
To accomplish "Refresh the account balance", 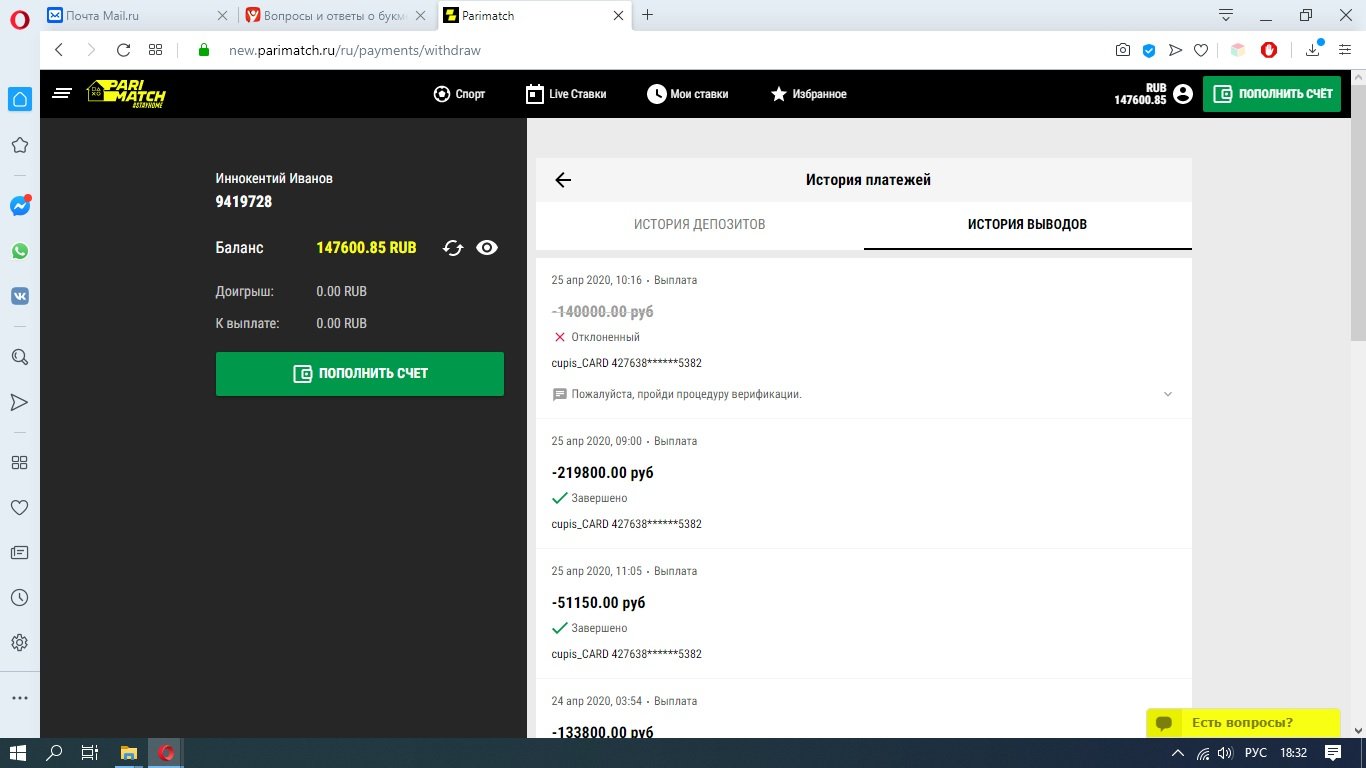I will (453, 248).
